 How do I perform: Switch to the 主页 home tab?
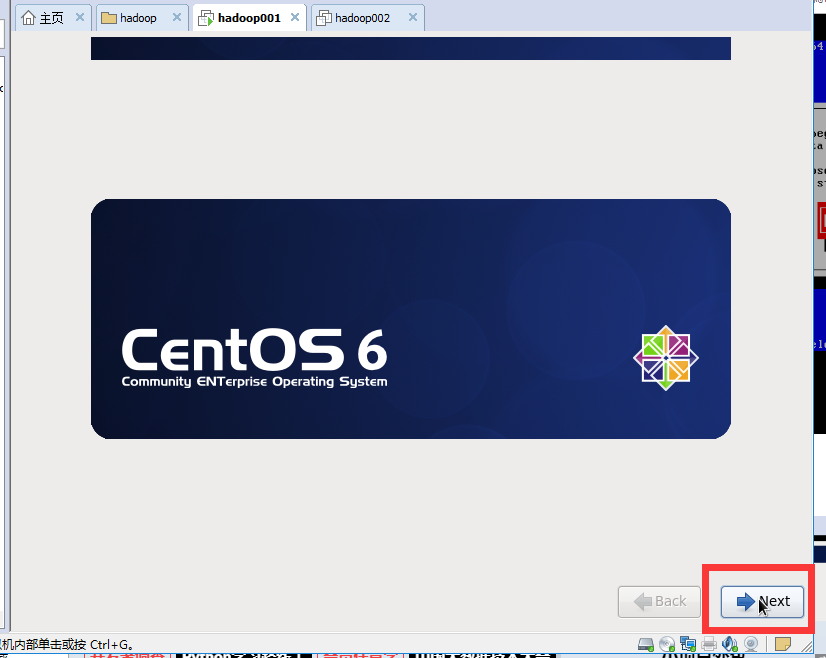click(53, 18)
